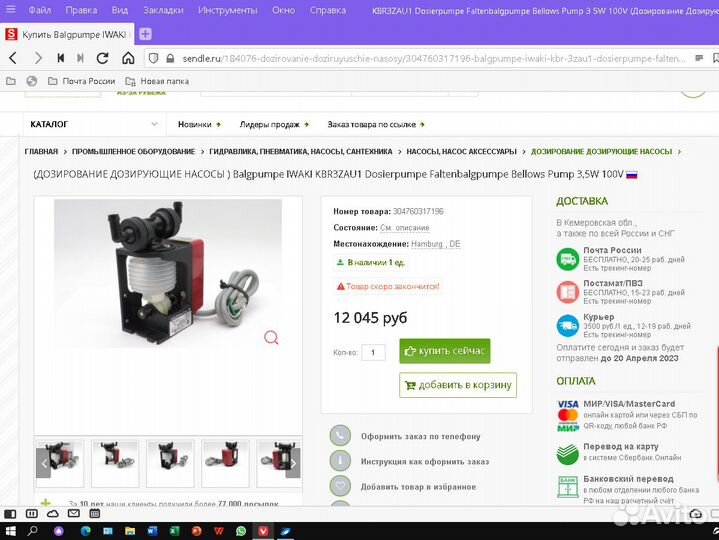Go back to previous page
Image resolution: width=719 pixels, height=540 pixels.
click(13, 58)
